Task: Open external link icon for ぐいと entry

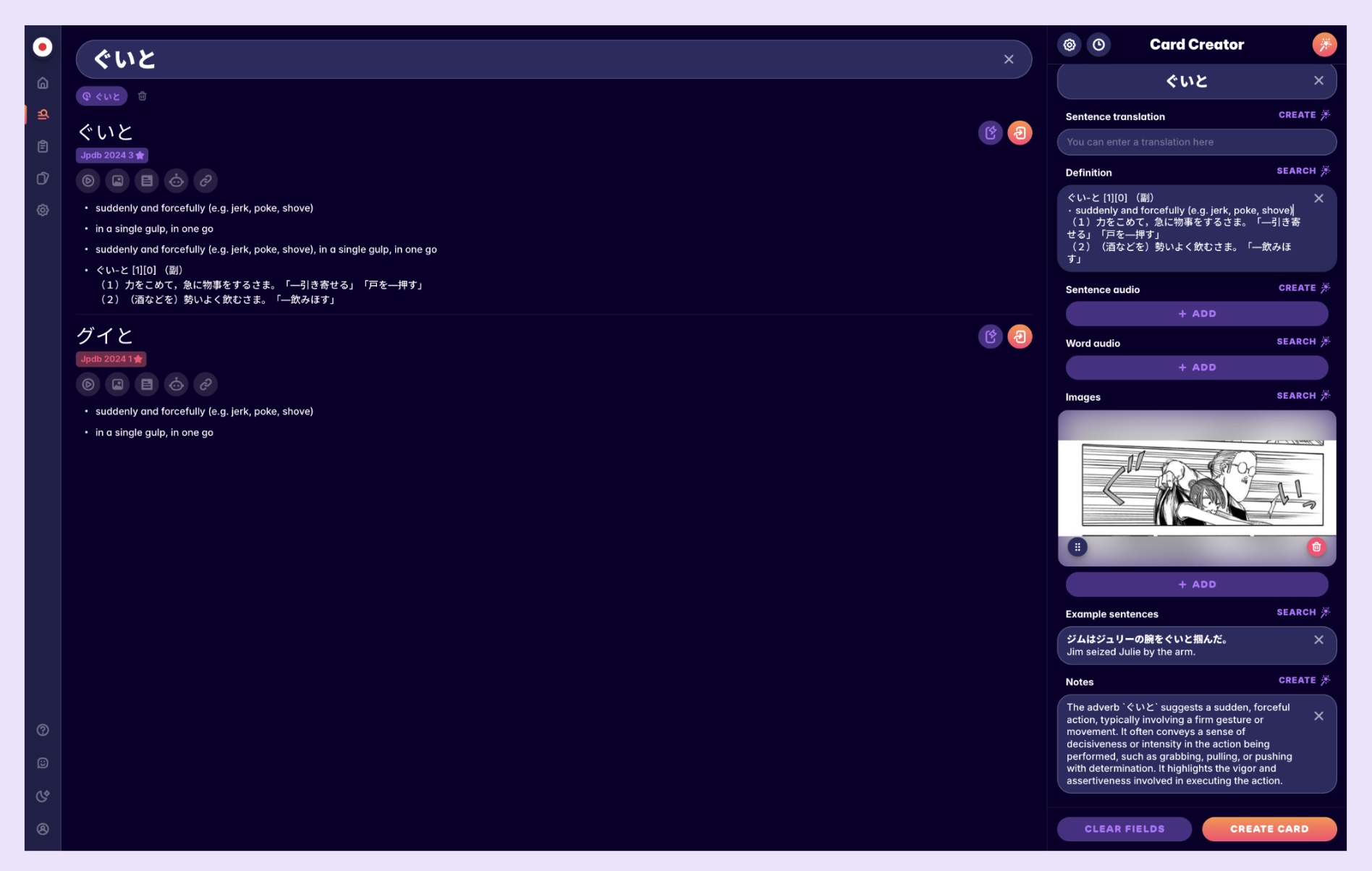Action: click(x=206, y=181)
